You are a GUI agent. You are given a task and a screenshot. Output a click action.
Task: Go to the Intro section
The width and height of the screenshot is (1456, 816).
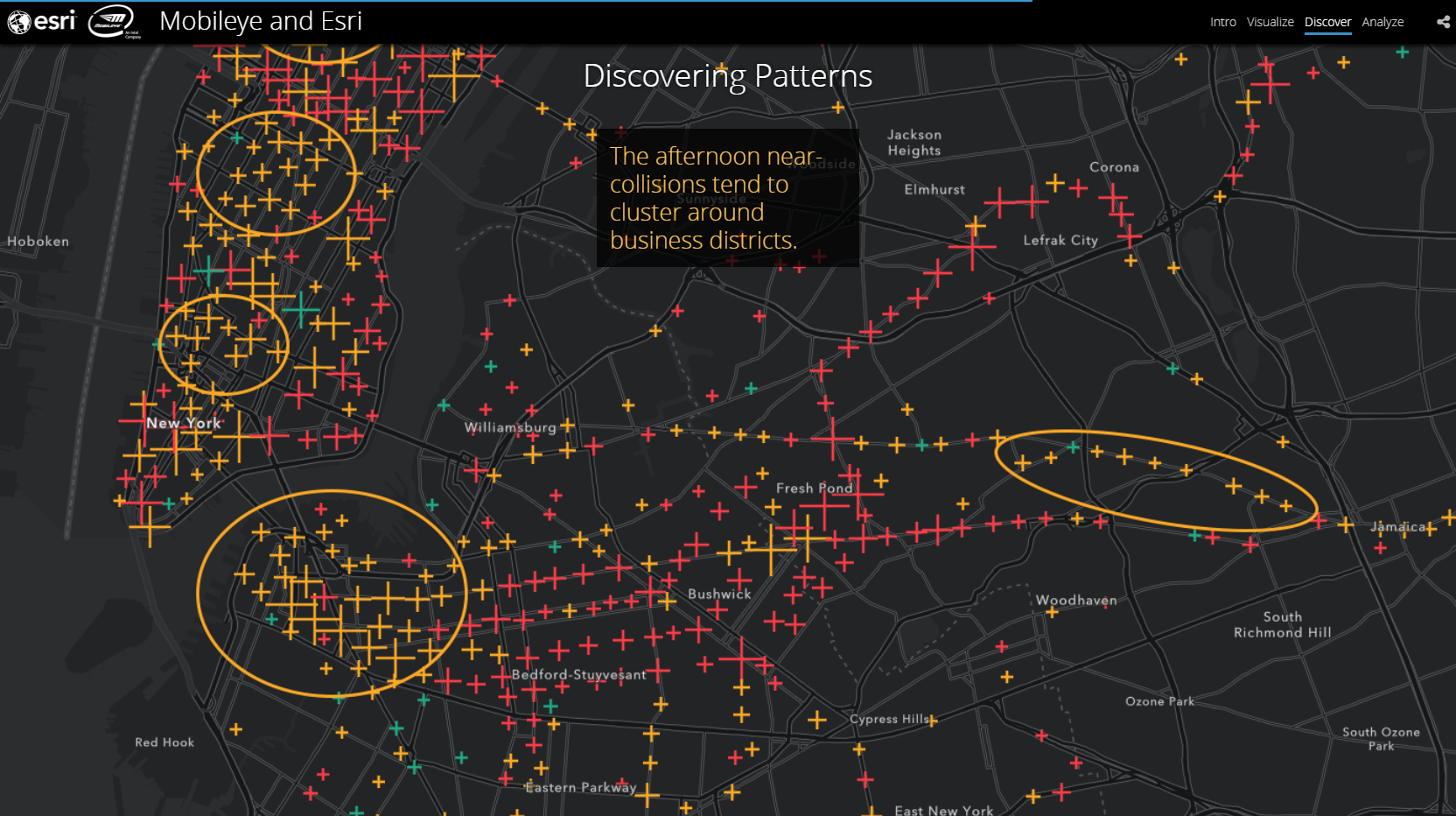1222,22
